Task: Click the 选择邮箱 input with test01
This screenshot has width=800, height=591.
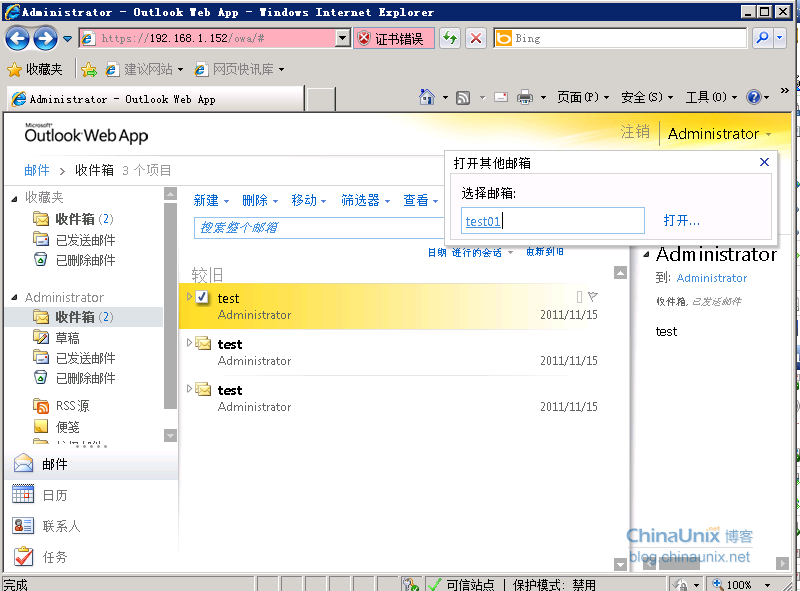Action: (x=553, y=220)
